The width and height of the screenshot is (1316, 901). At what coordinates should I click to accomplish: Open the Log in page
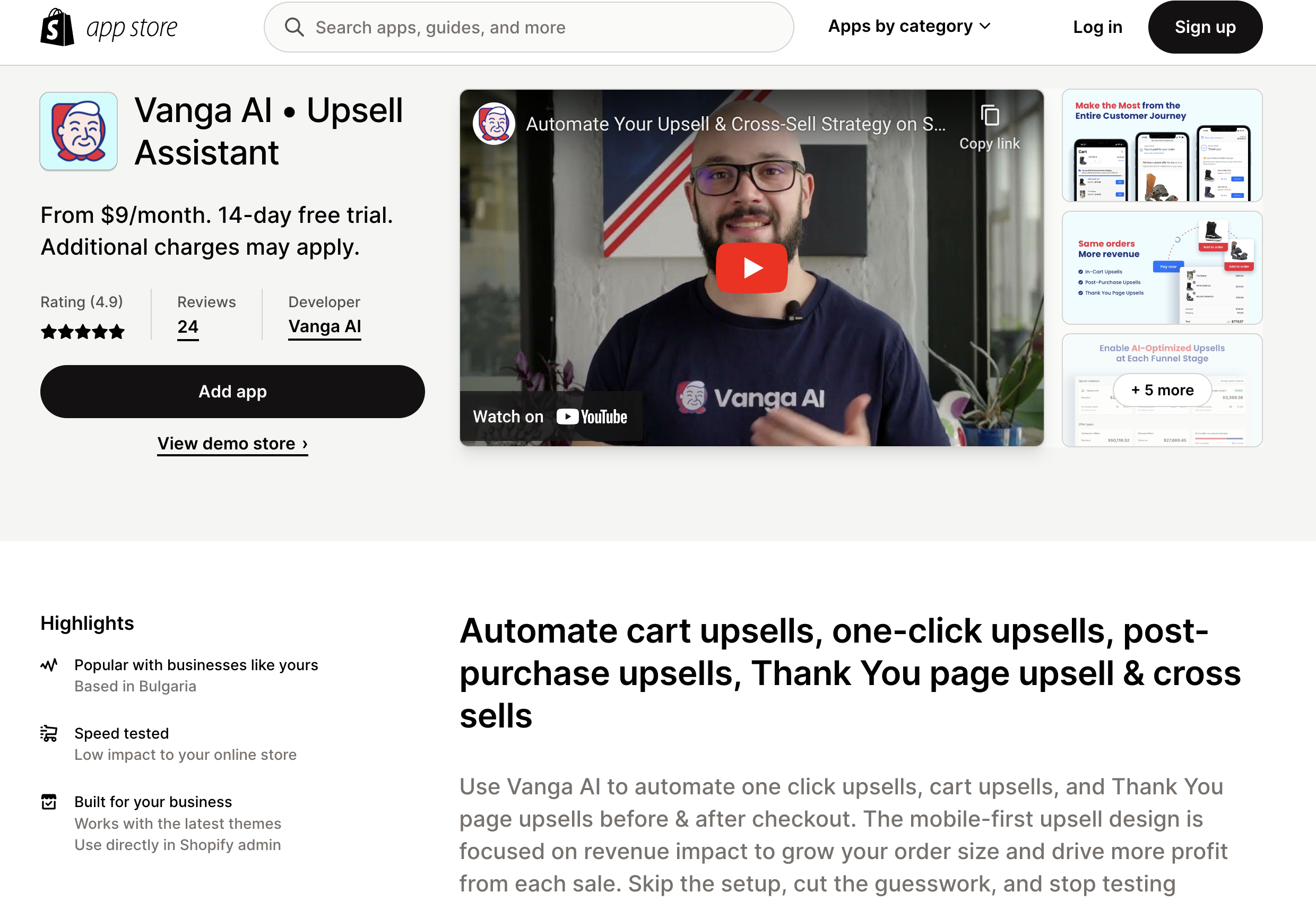click(1097, 27)
